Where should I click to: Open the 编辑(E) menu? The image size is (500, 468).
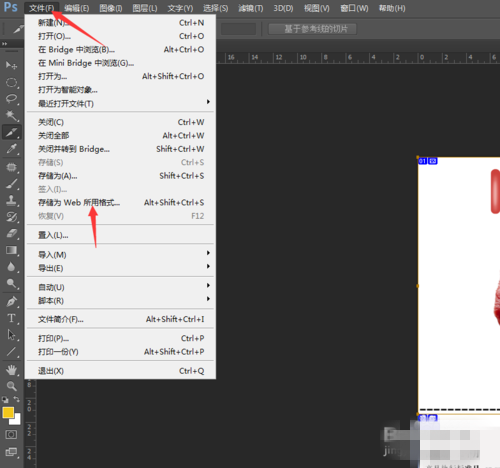pos(77,8)
